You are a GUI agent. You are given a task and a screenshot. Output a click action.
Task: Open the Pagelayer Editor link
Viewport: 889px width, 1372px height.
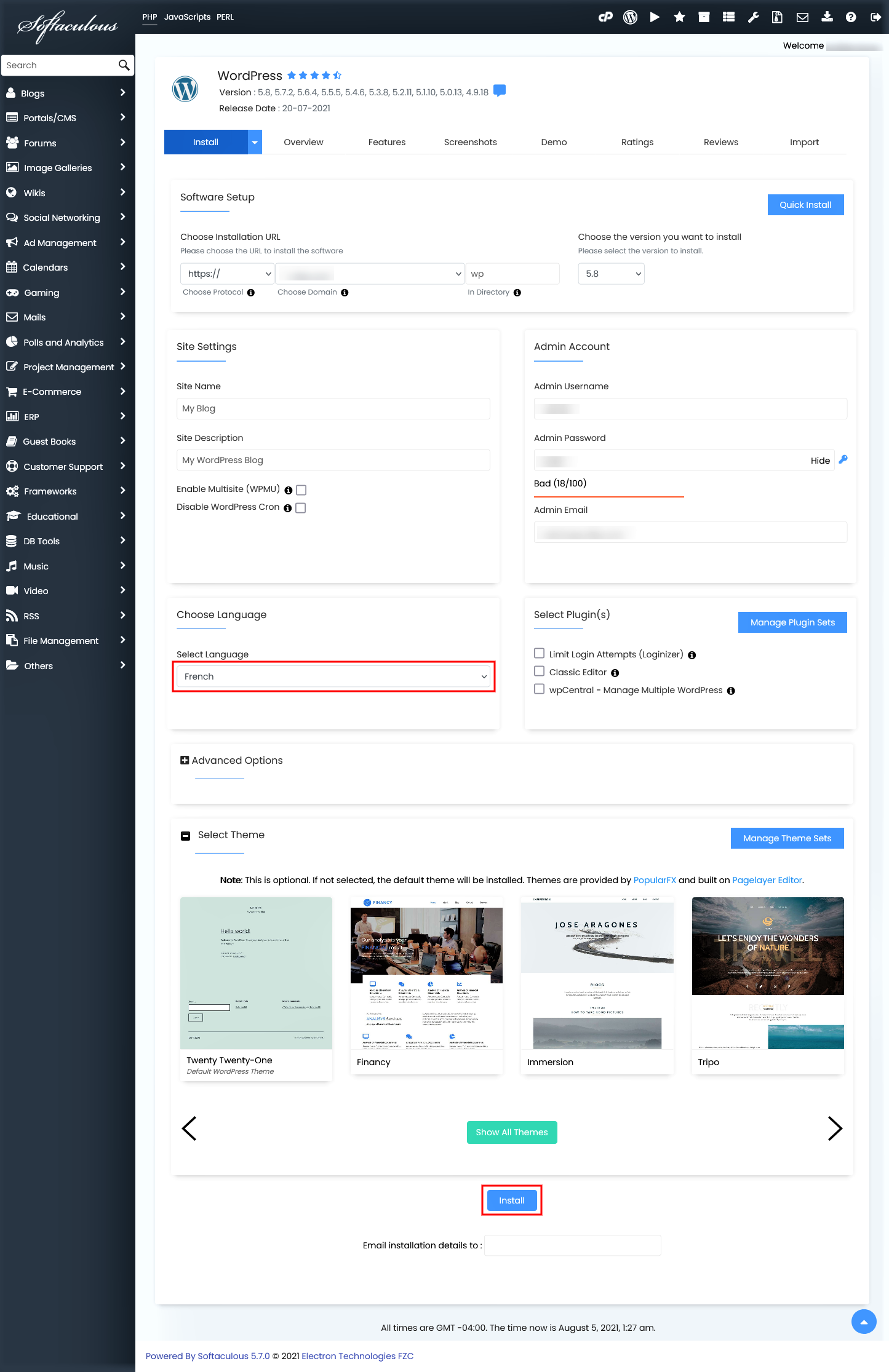(767, 880)
